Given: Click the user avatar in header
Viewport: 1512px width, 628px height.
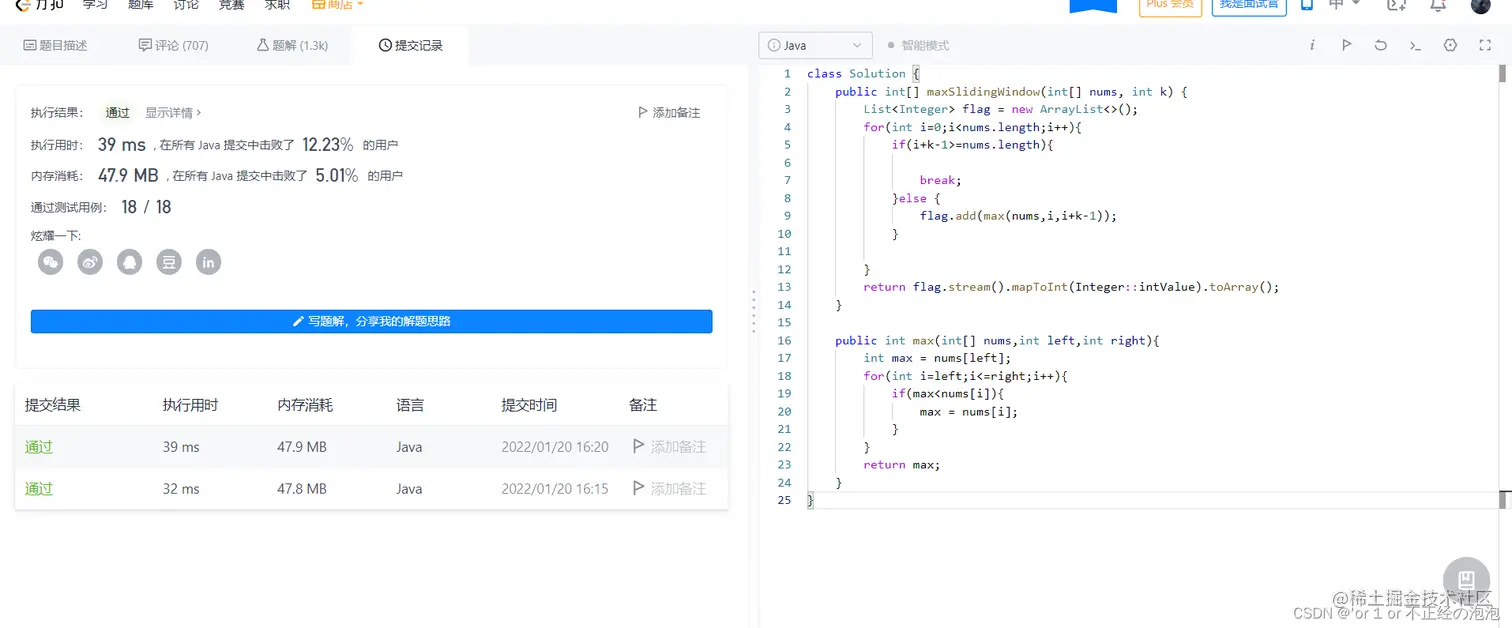Looking at the screenshot, I should click(1481, 5).
